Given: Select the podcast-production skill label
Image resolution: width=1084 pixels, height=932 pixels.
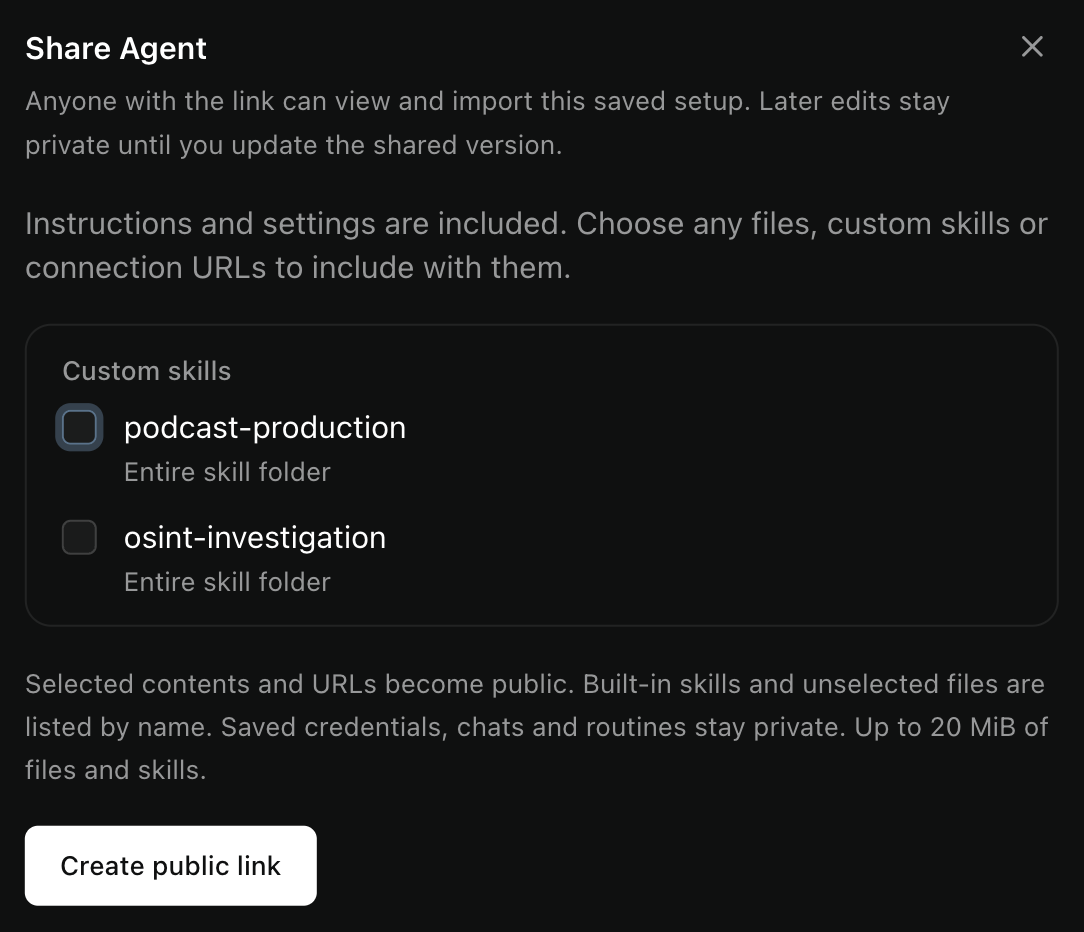Looking at the screenshot, I should point(265,427).
